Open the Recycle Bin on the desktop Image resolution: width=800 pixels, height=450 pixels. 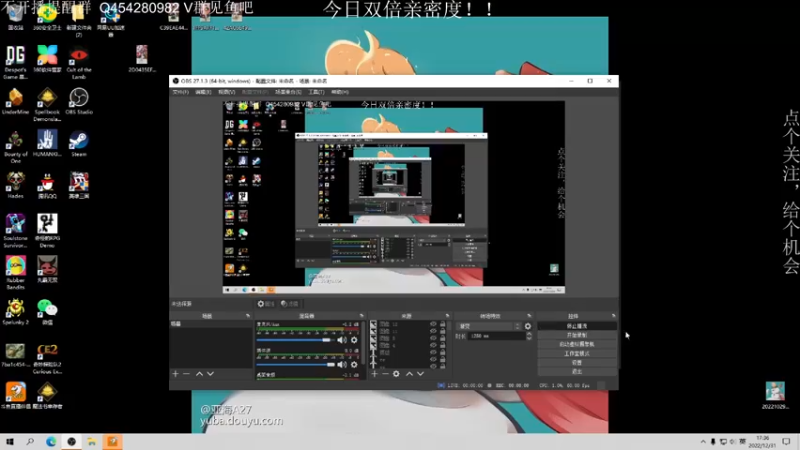coord(15,18)
